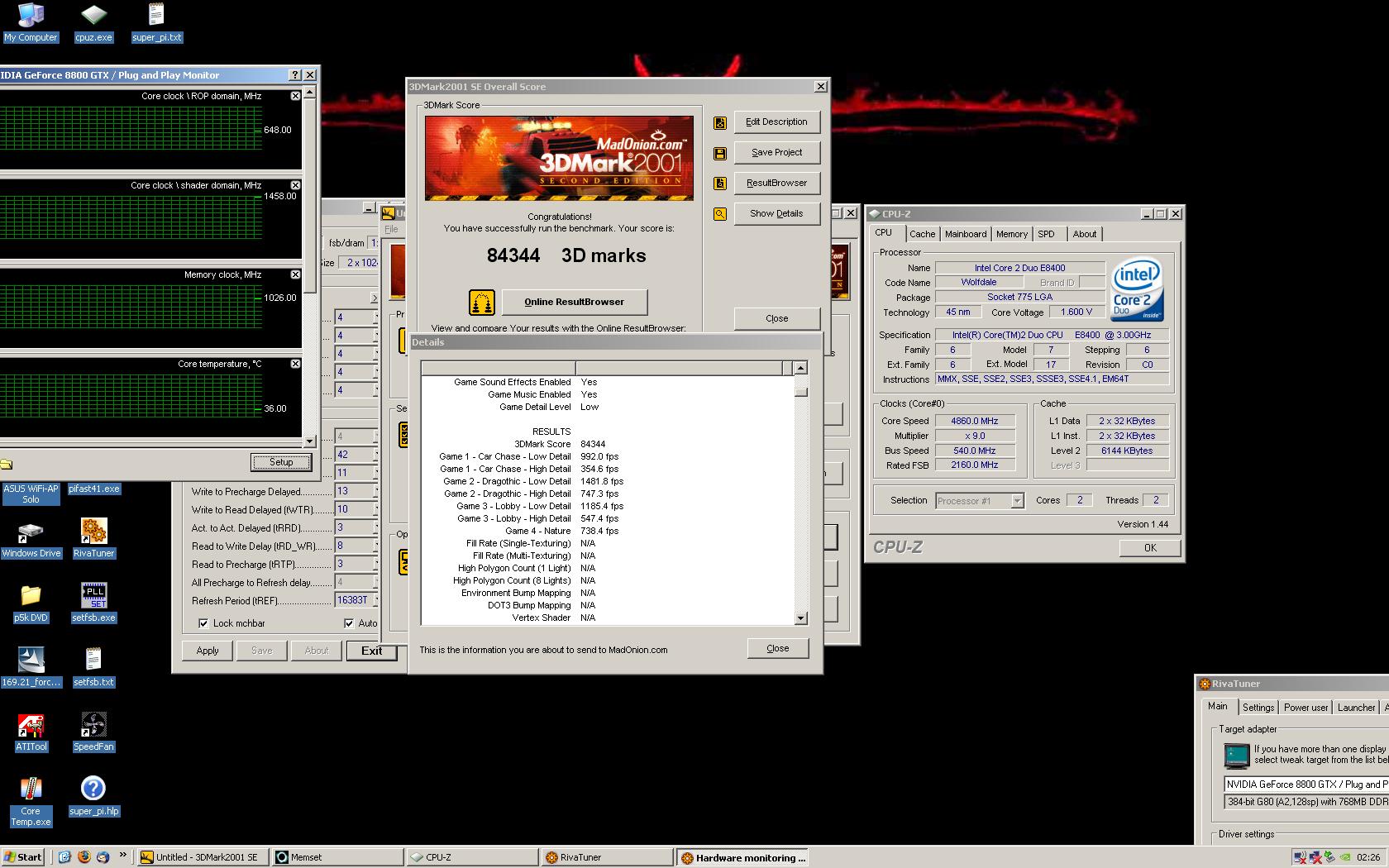Click the Edit Description icon in 3DMark
The height and width of the screenshot is (868, 1389).
720,123
